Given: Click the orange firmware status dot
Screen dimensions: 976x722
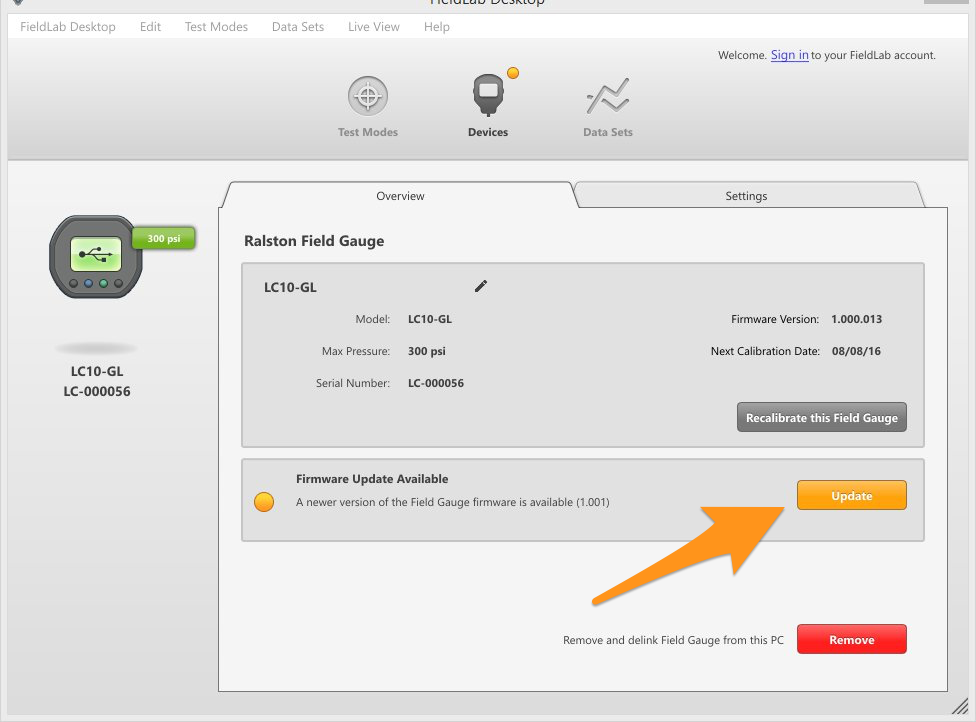Looking at the screenshot, I should pos(264,502).
